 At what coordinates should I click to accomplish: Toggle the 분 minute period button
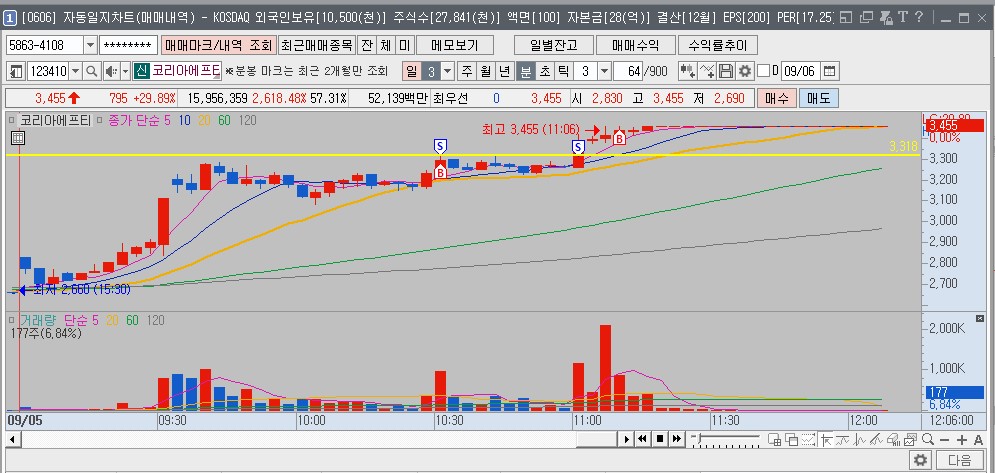tap(525, 71)
